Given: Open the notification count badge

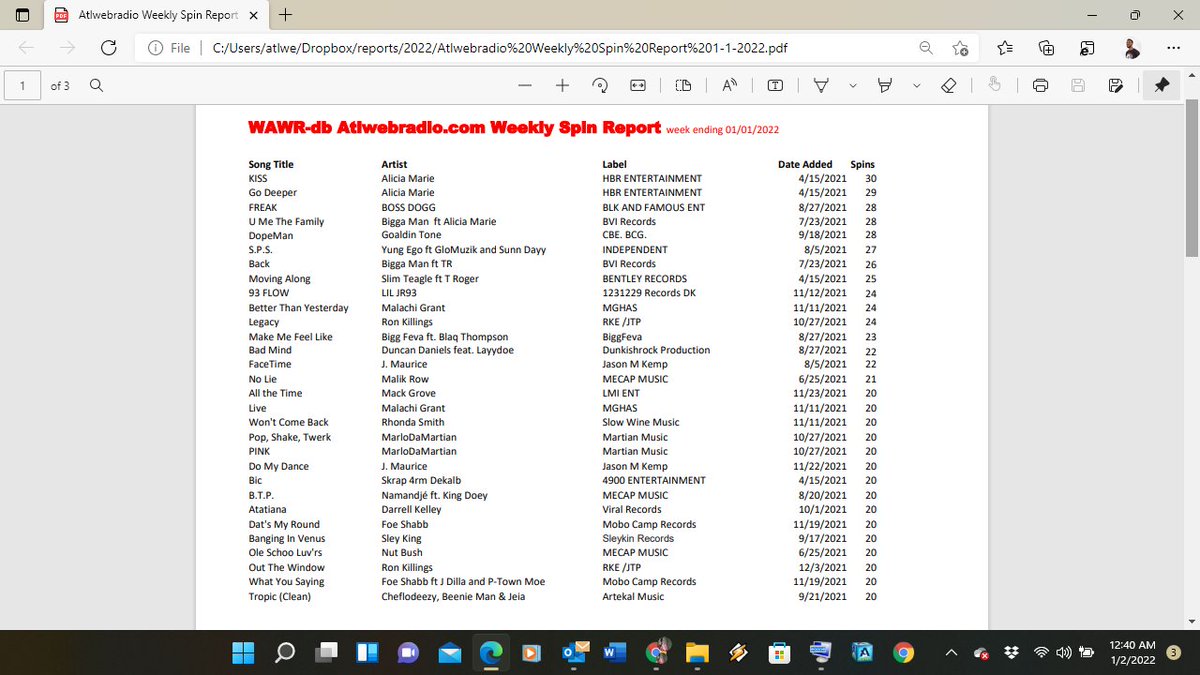Looking at the screenshot, I should point(1173,652).
